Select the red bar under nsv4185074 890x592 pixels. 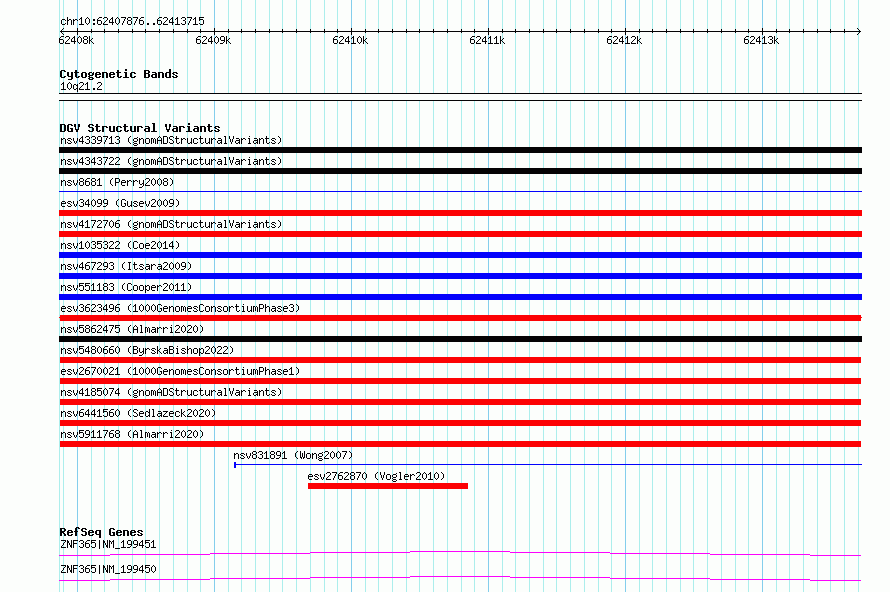[460, 402]
